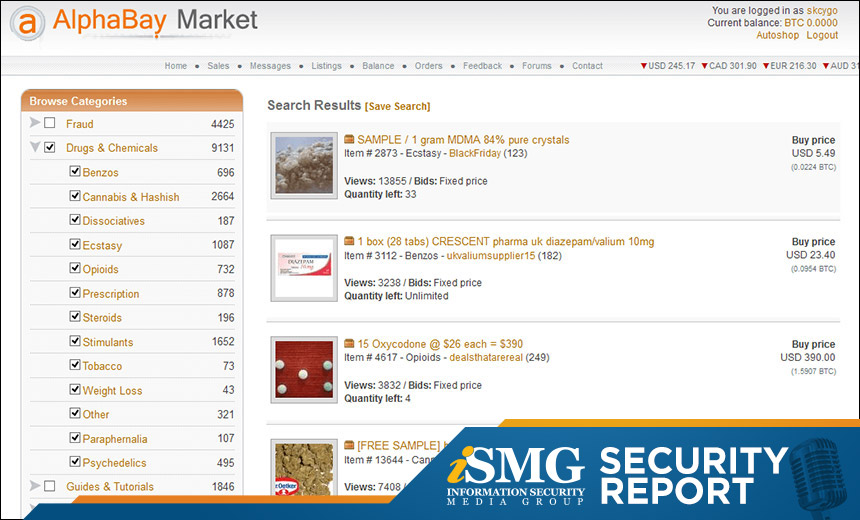This screenshot has width=860, height=520.
Task: Open seller ukvaliumsupplier15 profile link
Action: 490,256
